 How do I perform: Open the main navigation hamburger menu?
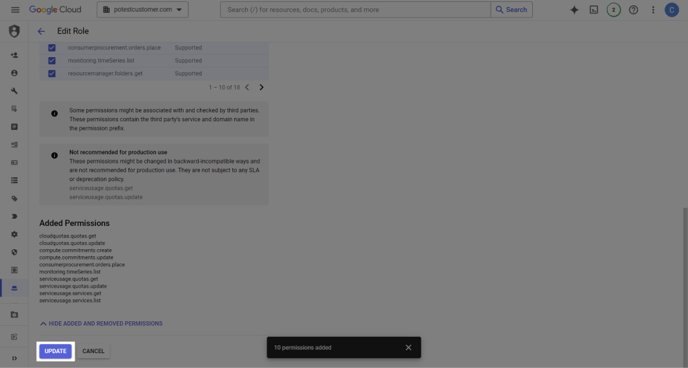point(15,10)
